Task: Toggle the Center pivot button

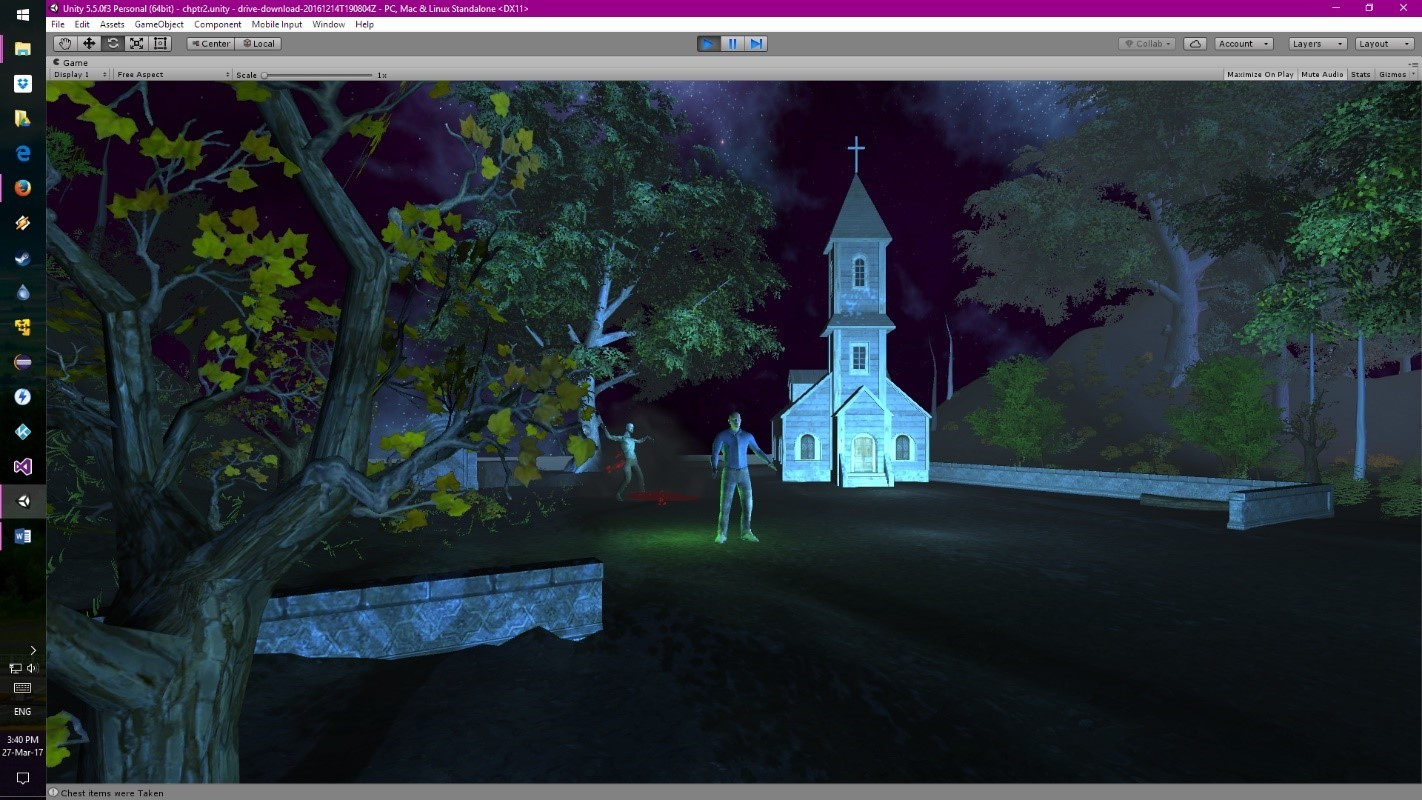Action: [x=210, y=44]
